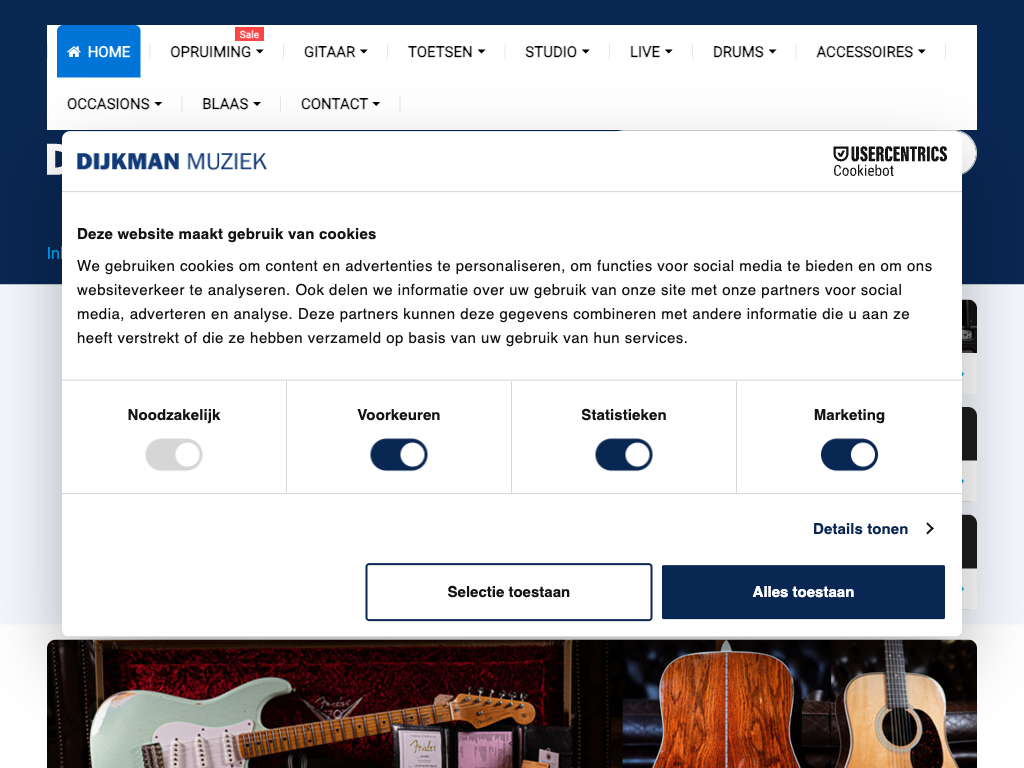This screenshot has height=768, width=1024.
Task: Toggle the Noodzakelijk cookies switch
Action: [174, 455]
